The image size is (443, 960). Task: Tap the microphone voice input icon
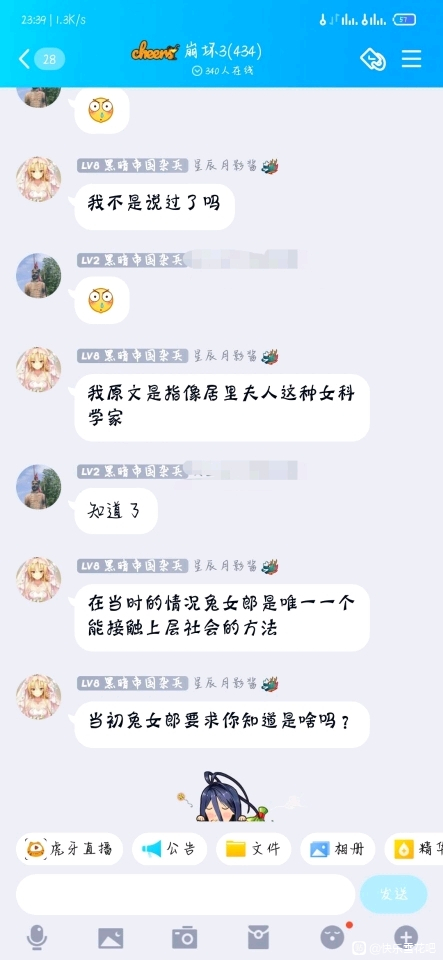(x=37, y=937)
